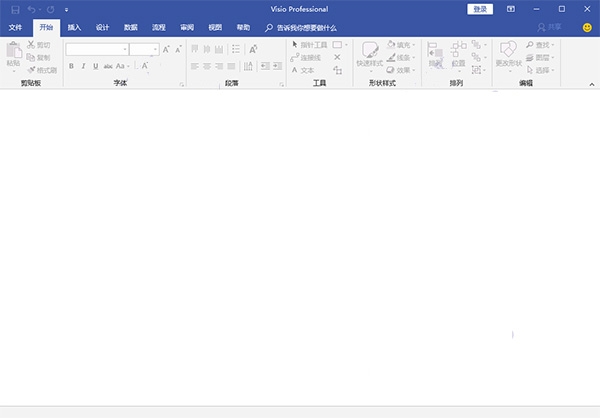
Task: Click the Undo arrow icon
Action: 32,9
